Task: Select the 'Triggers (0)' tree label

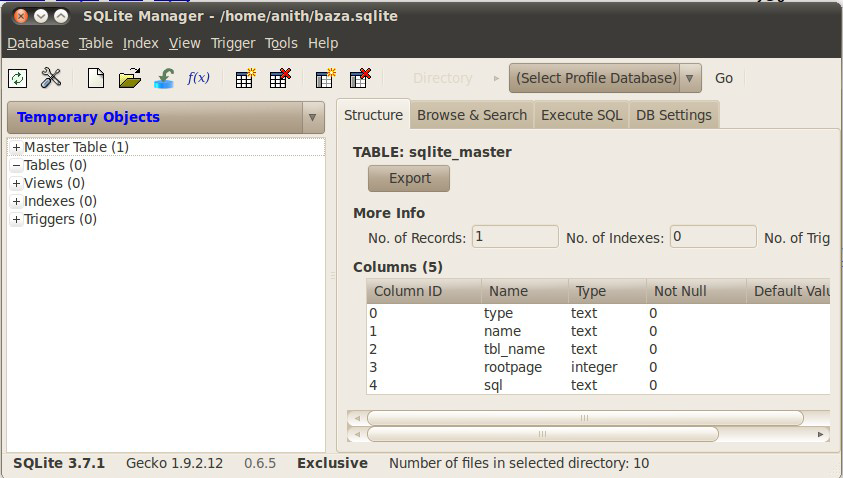Action: 60,219
